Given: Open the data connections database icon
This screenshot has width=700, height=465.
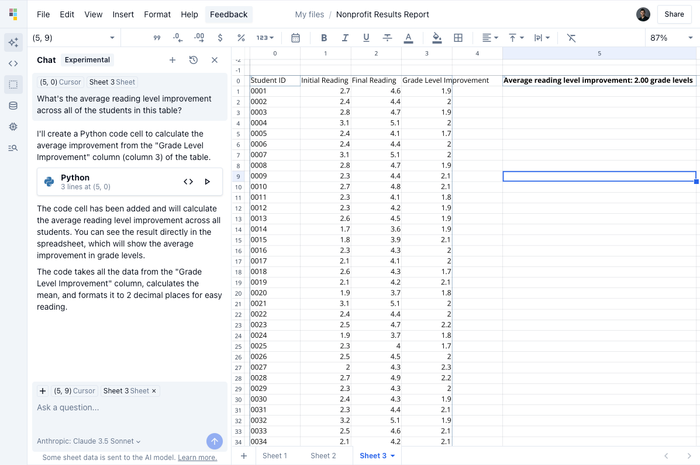Looking at the screenshot, I should [13, 106].
